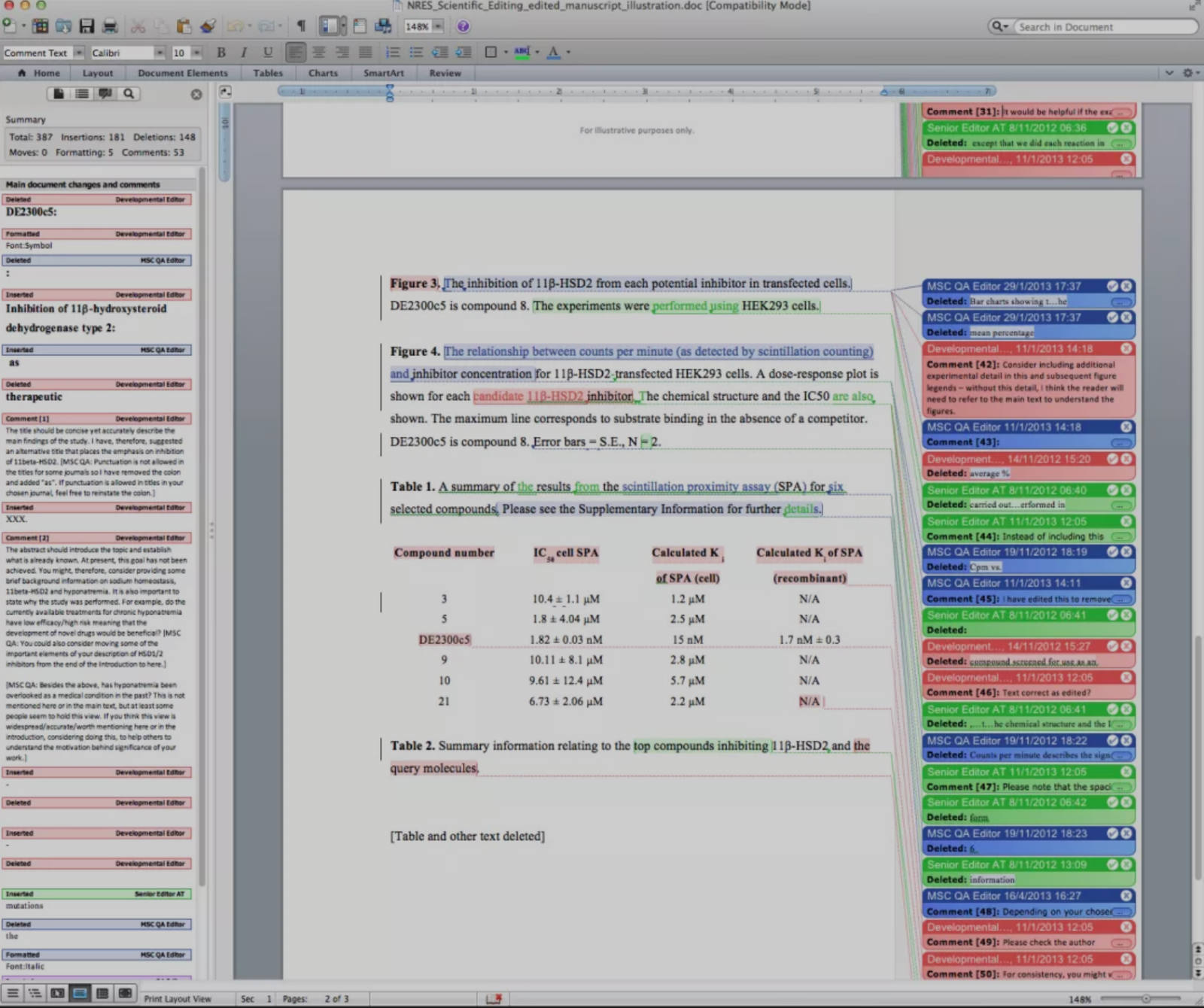
Task: Click the tab stop selector beside ruler
Action: 225,92
